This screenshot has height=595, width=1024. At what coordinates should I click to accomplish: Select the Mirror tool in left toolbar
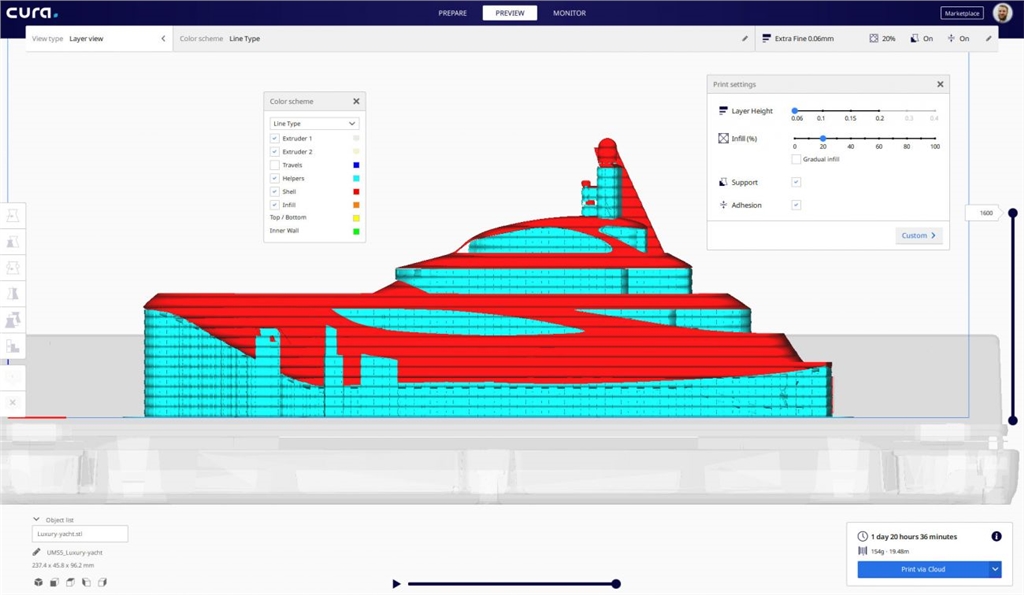(x=14, y=294)
